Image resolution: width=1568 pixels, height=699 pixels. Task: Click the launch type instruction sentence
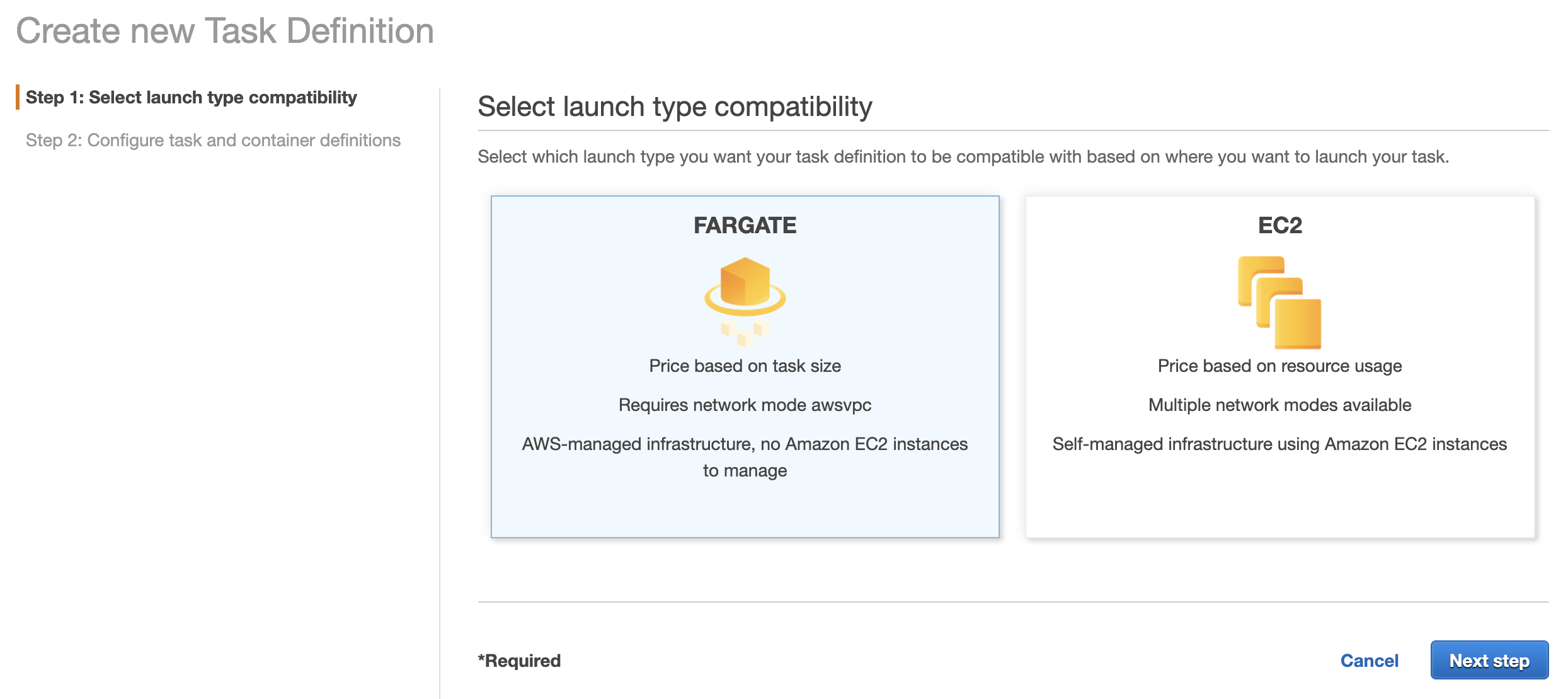(x=963, y=157)
